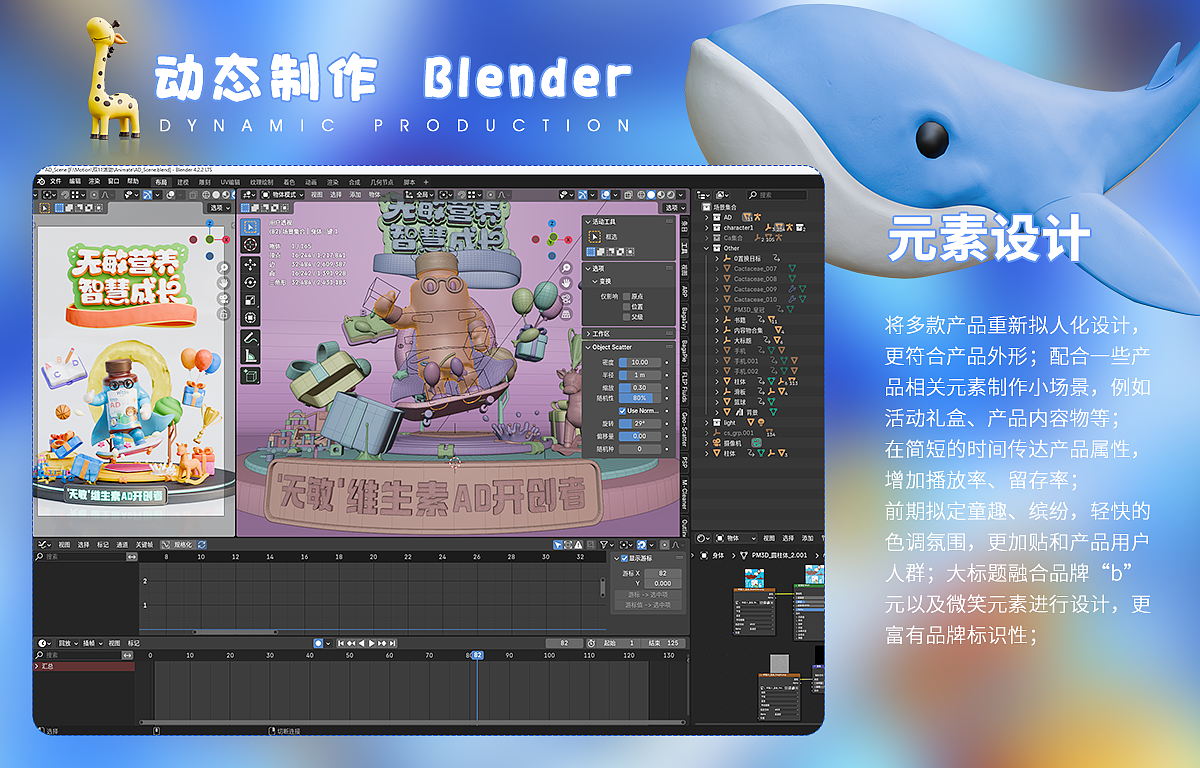The width and height of the screenshot is (1200, 768).
Task: Select the Annotate tool
Action: coord(250,339)
